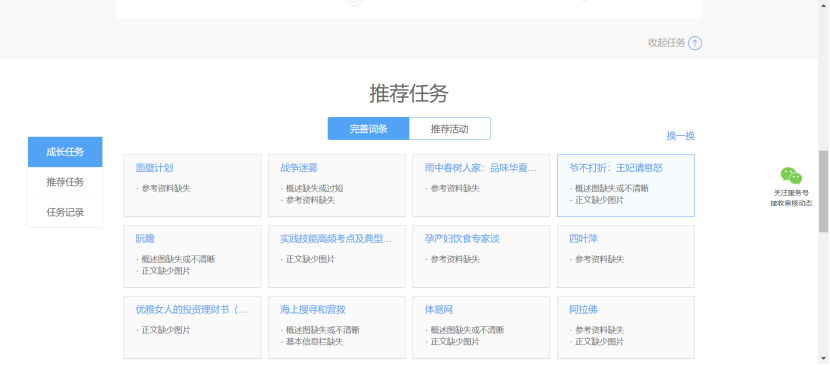The image size is (830, 365).
Task: Open the 实践技能高频考点及典型 entry
Action: [336, 239]
